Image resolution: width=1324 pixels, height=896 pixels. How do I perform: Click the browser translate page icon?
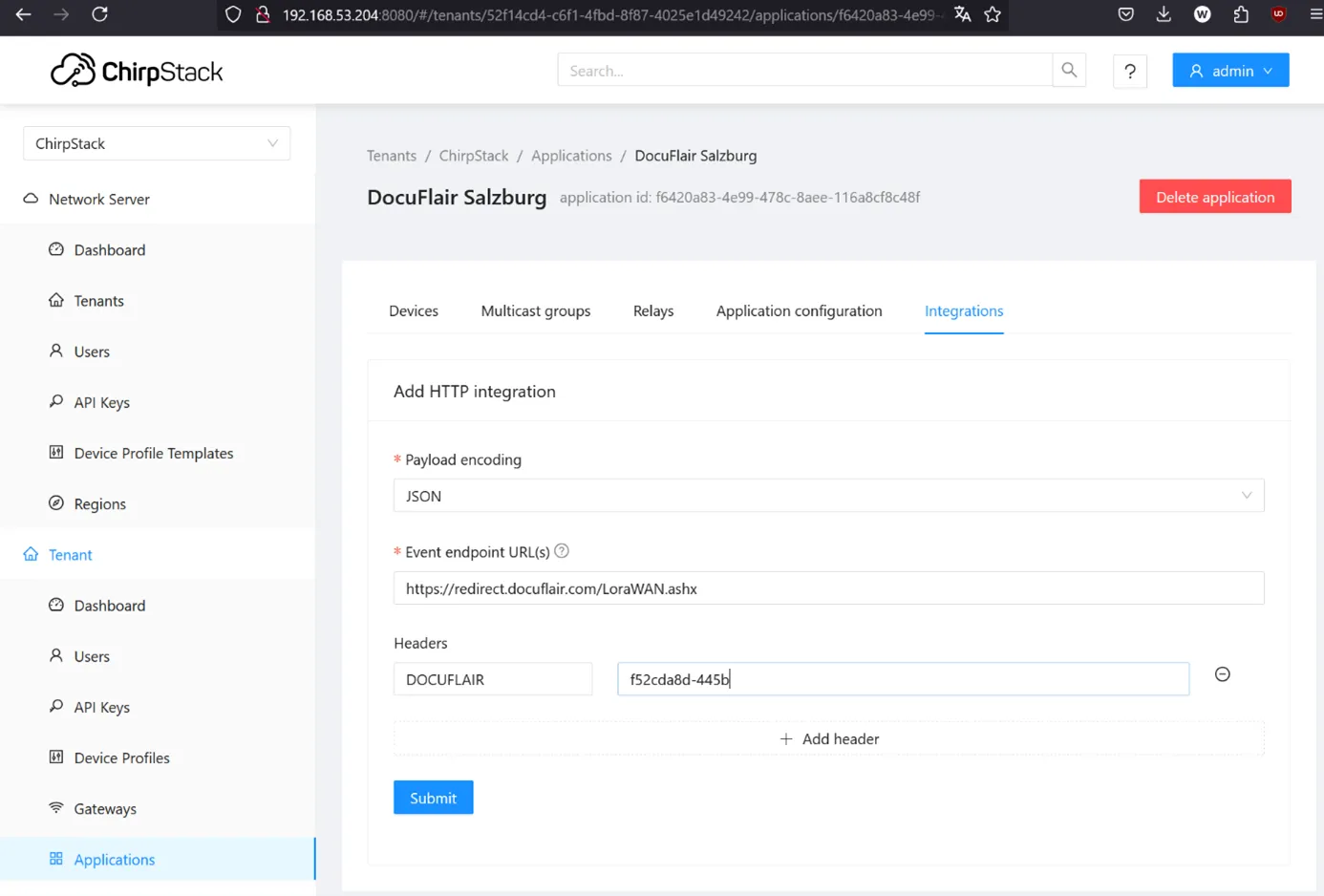(962, 14)
